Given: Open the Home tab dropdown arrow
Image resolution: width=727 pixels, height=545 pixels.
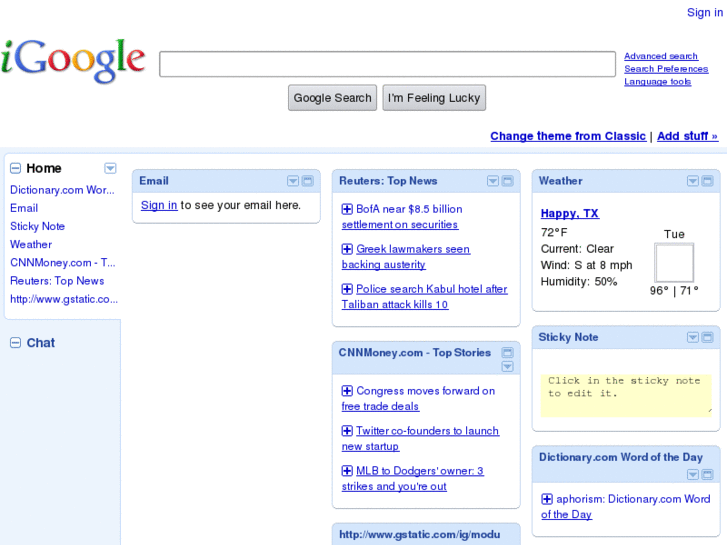Looking at the screenshot, I should [x=110, y=168].
